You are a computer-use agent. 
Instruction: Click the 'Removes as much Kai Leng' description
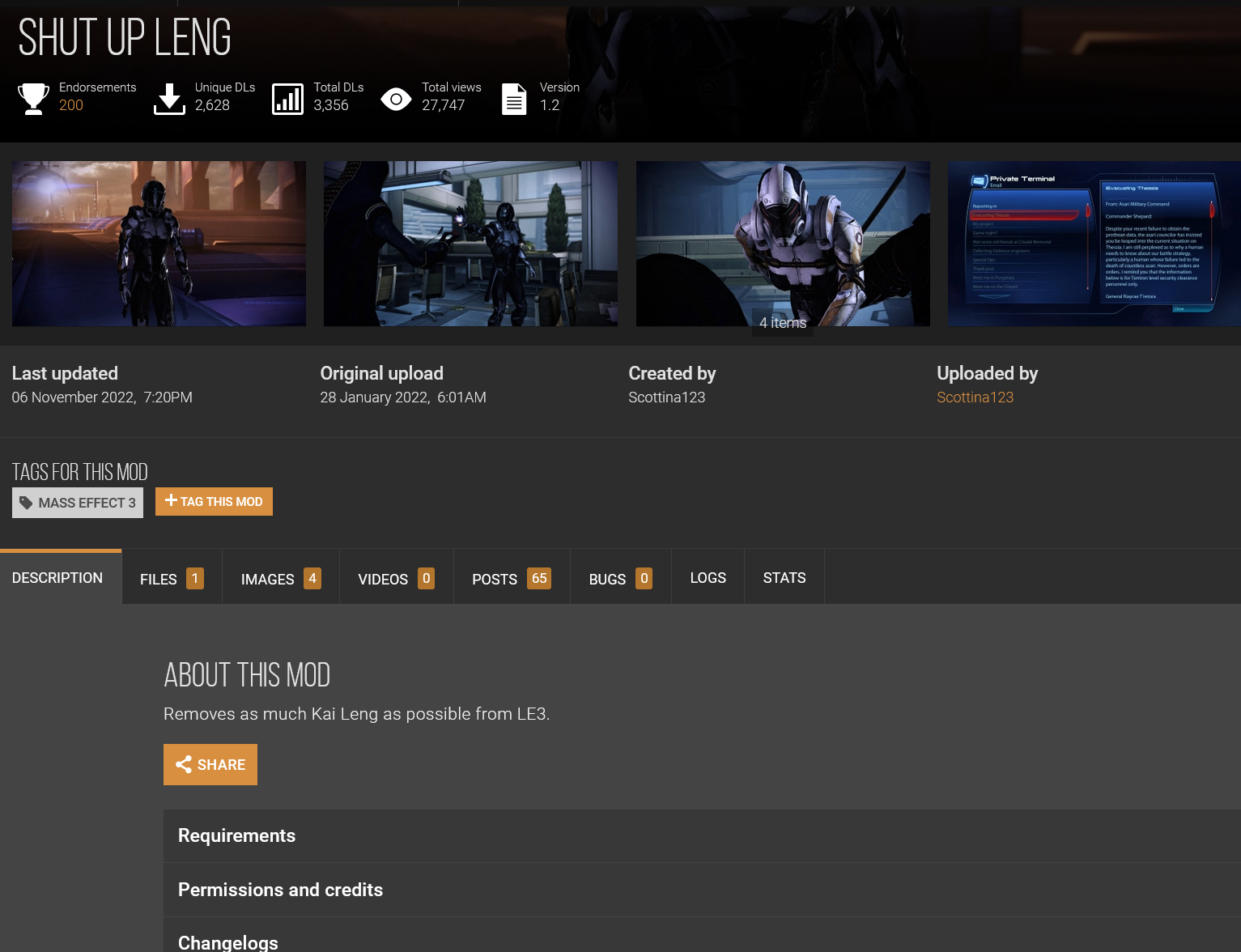[x=356, y=714]
